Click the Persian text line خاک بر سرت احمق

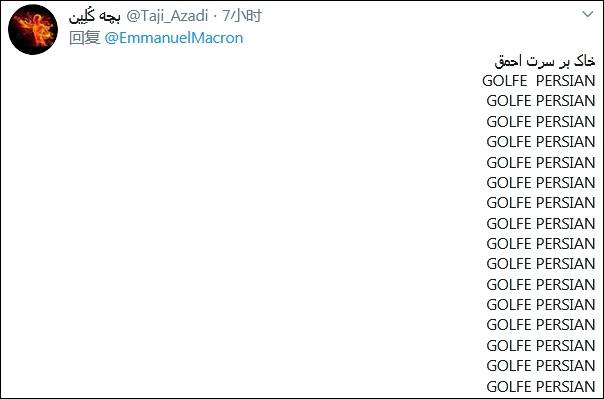click(545, 61)
